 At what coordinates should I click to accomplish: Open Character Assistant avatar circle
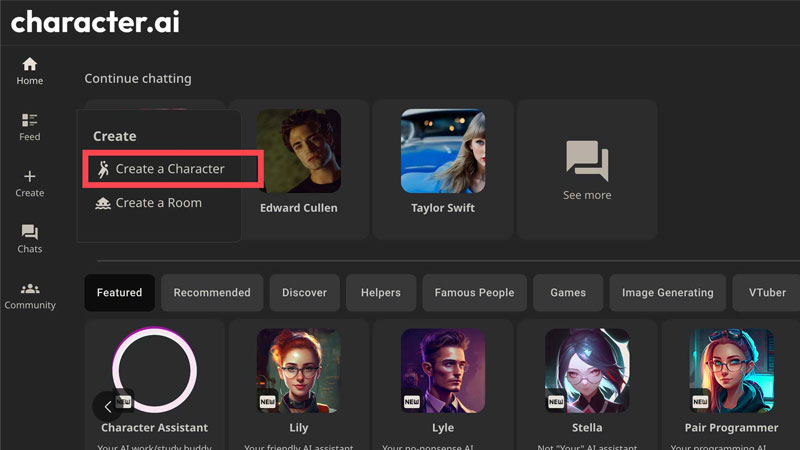(155, 370)
